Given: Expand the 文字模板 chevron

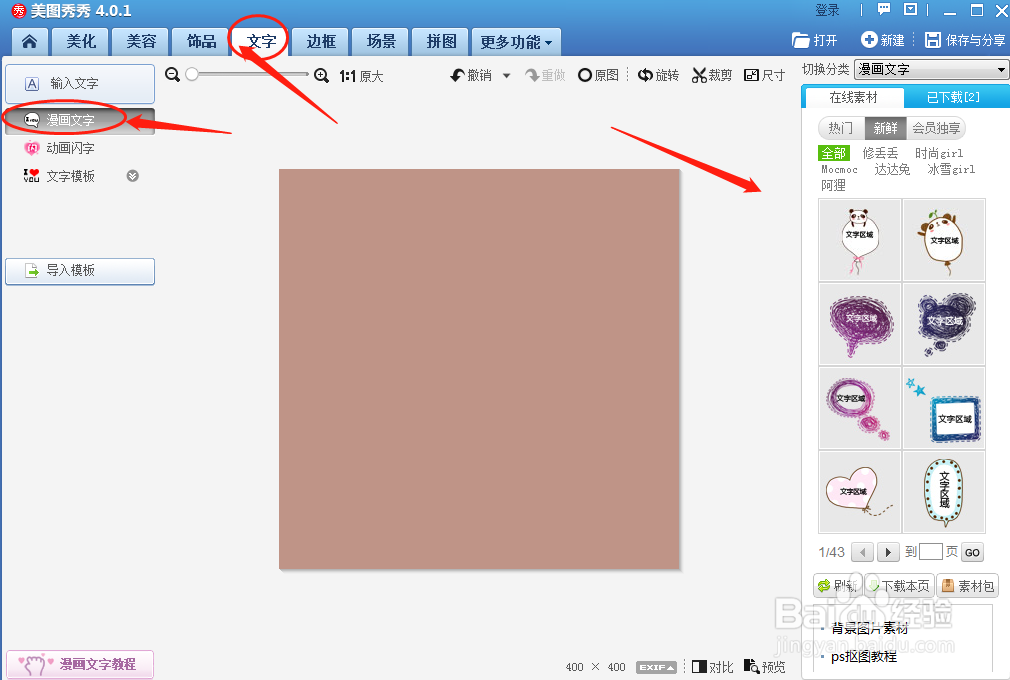Looking at the screenshot, I should pyautogui.click(x=133, y=176).
